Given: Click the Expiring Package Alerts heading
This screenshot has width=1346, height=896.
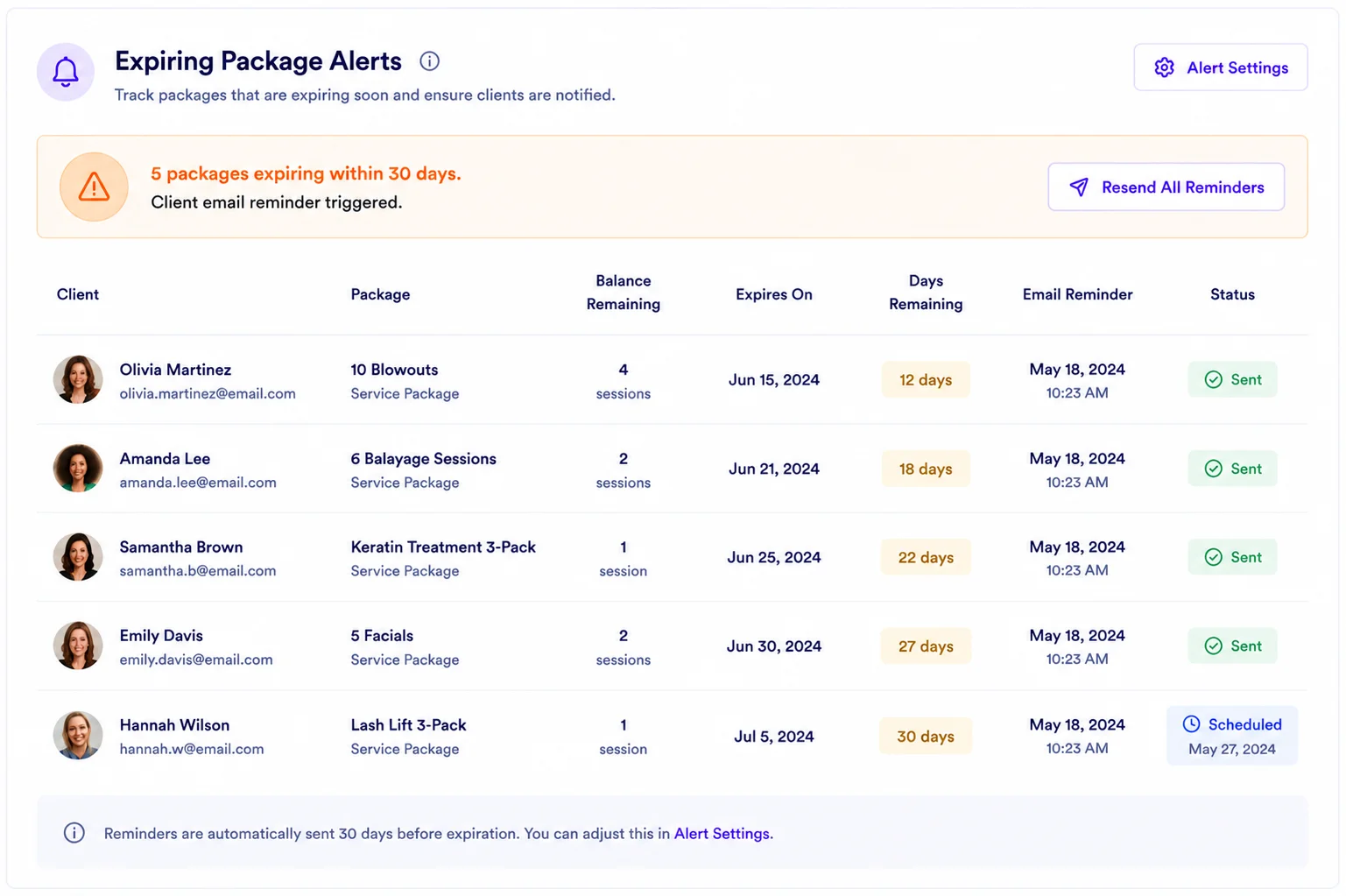Looking at the screenshot, I should click(x=258, y=60).
